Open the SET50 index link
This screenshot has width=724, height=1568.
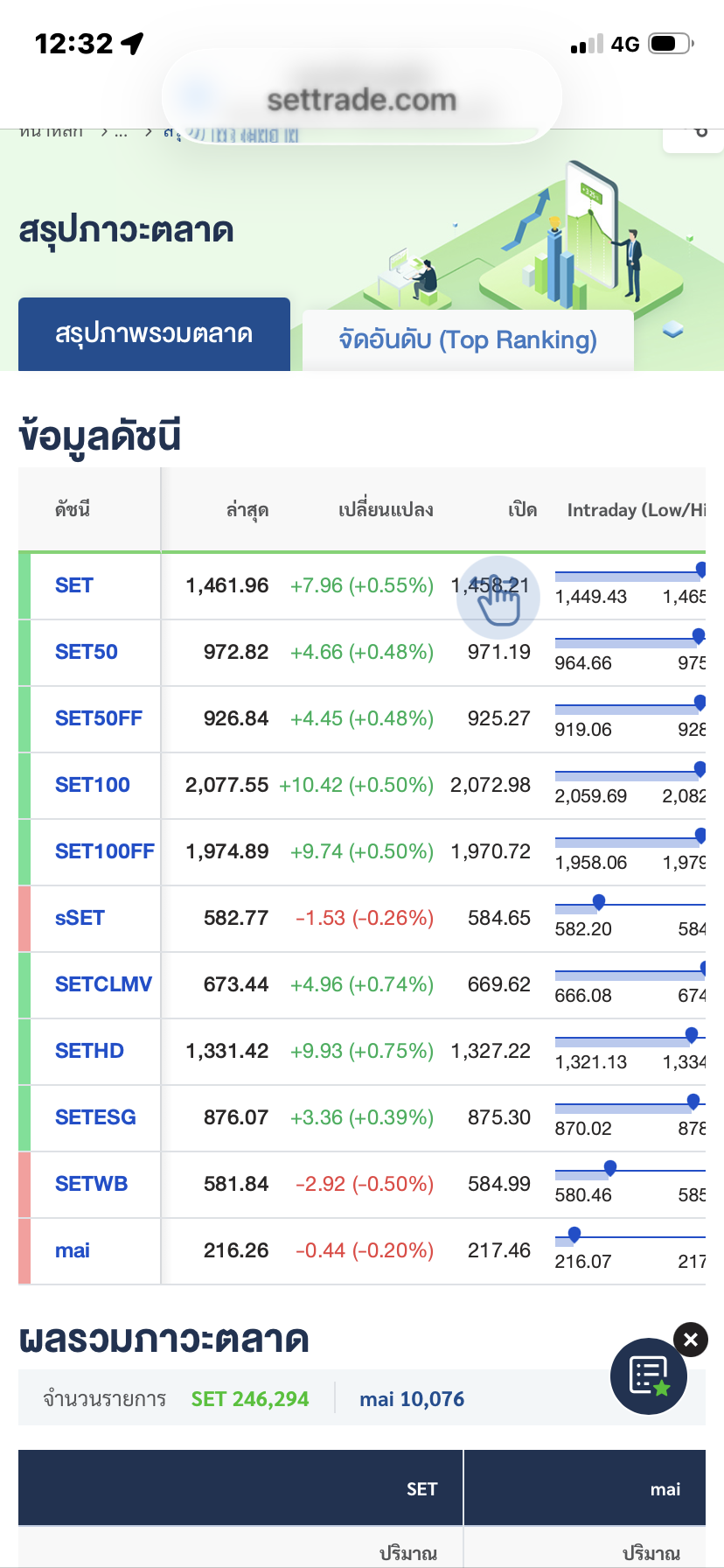(87, 652)
